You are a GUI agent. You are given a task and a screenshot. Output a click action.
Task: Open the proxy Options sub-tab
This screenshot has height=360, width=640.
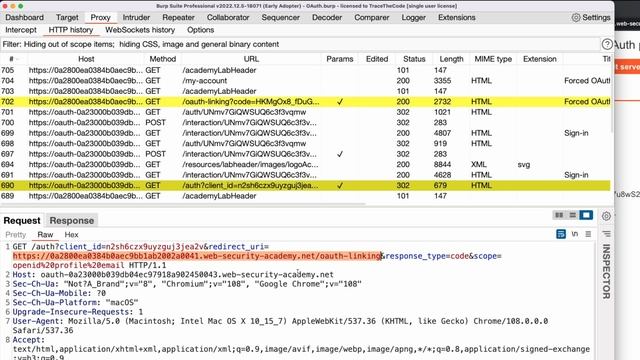200,30
